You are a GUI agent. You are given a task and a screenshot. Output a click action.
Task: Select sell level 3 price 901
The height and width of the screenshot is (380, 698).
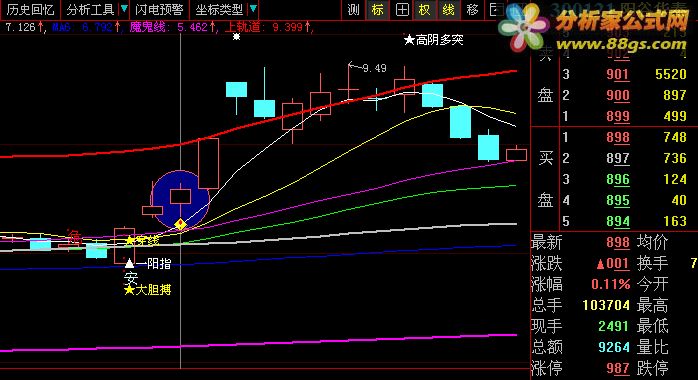point(618,74)
